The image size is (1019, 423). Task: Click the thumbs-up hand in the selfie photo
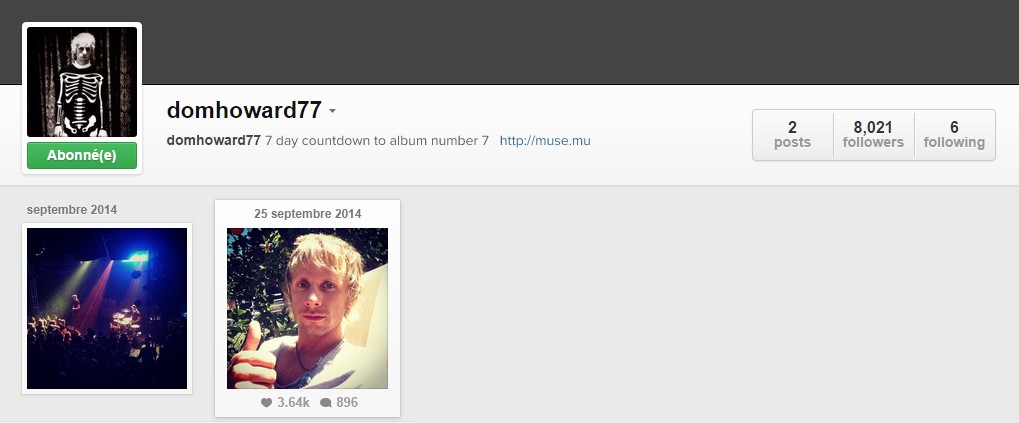point(253,359)
